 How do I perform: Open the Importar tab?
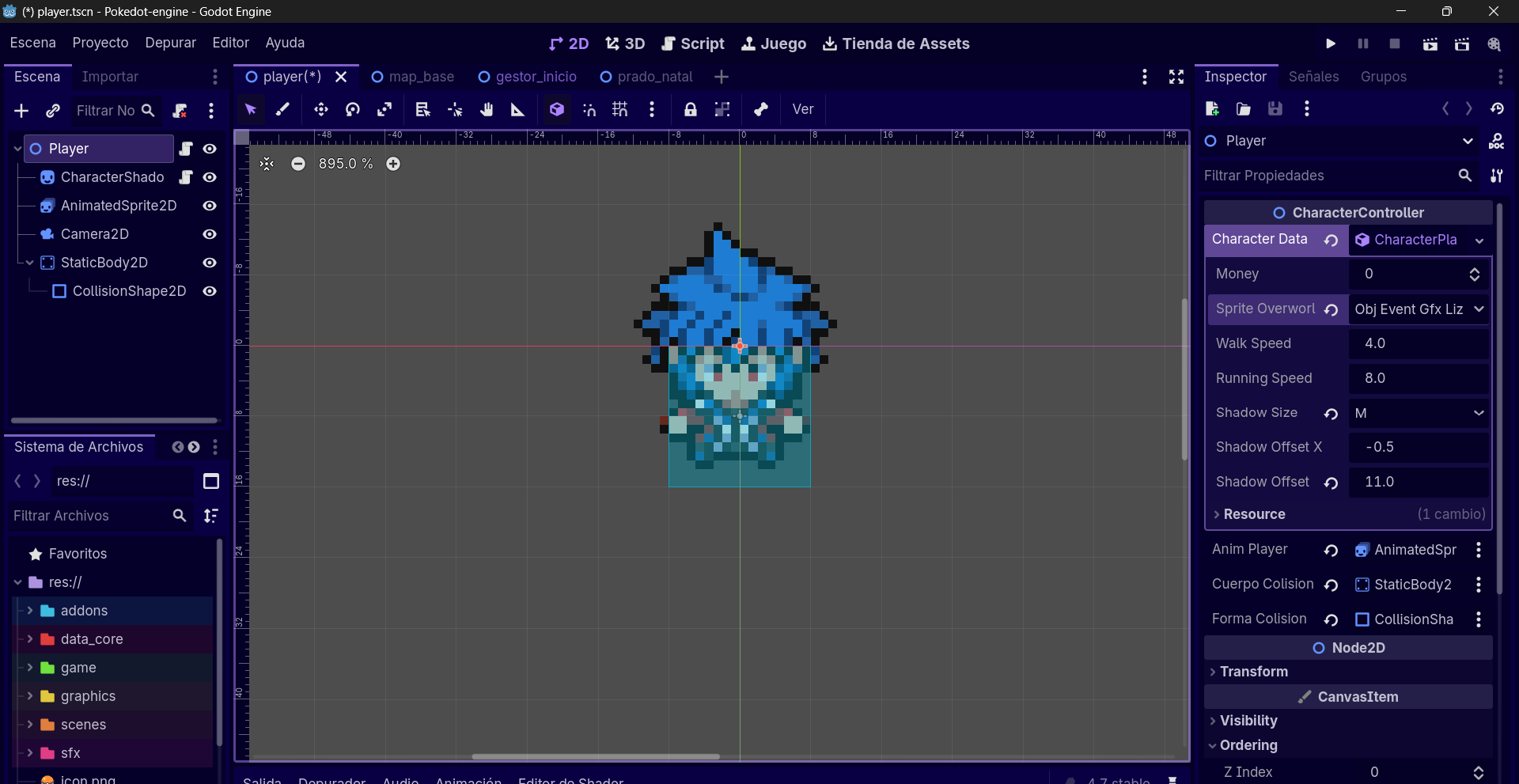[x=110, y=77]
